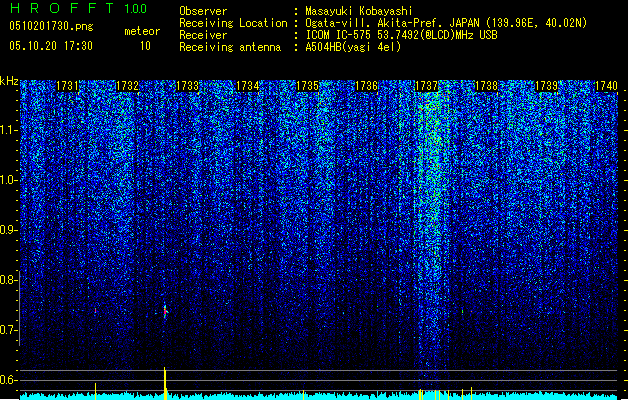The height and width of the screenshot is (400, 629).
Task: Click the tallest yellow spike in power plot
Action: tap(165, 383)
